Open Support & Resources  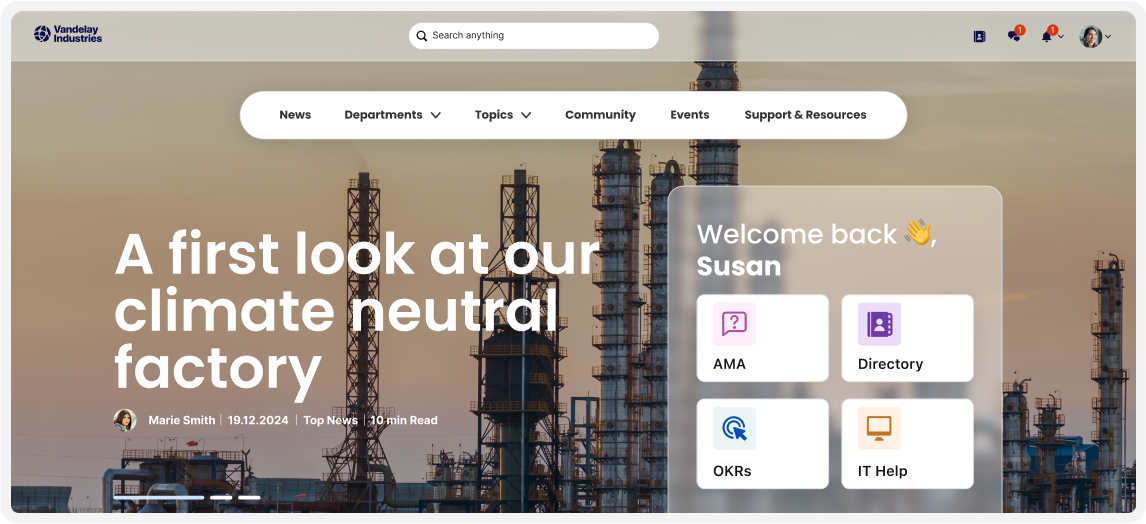[x=805, y=115]
